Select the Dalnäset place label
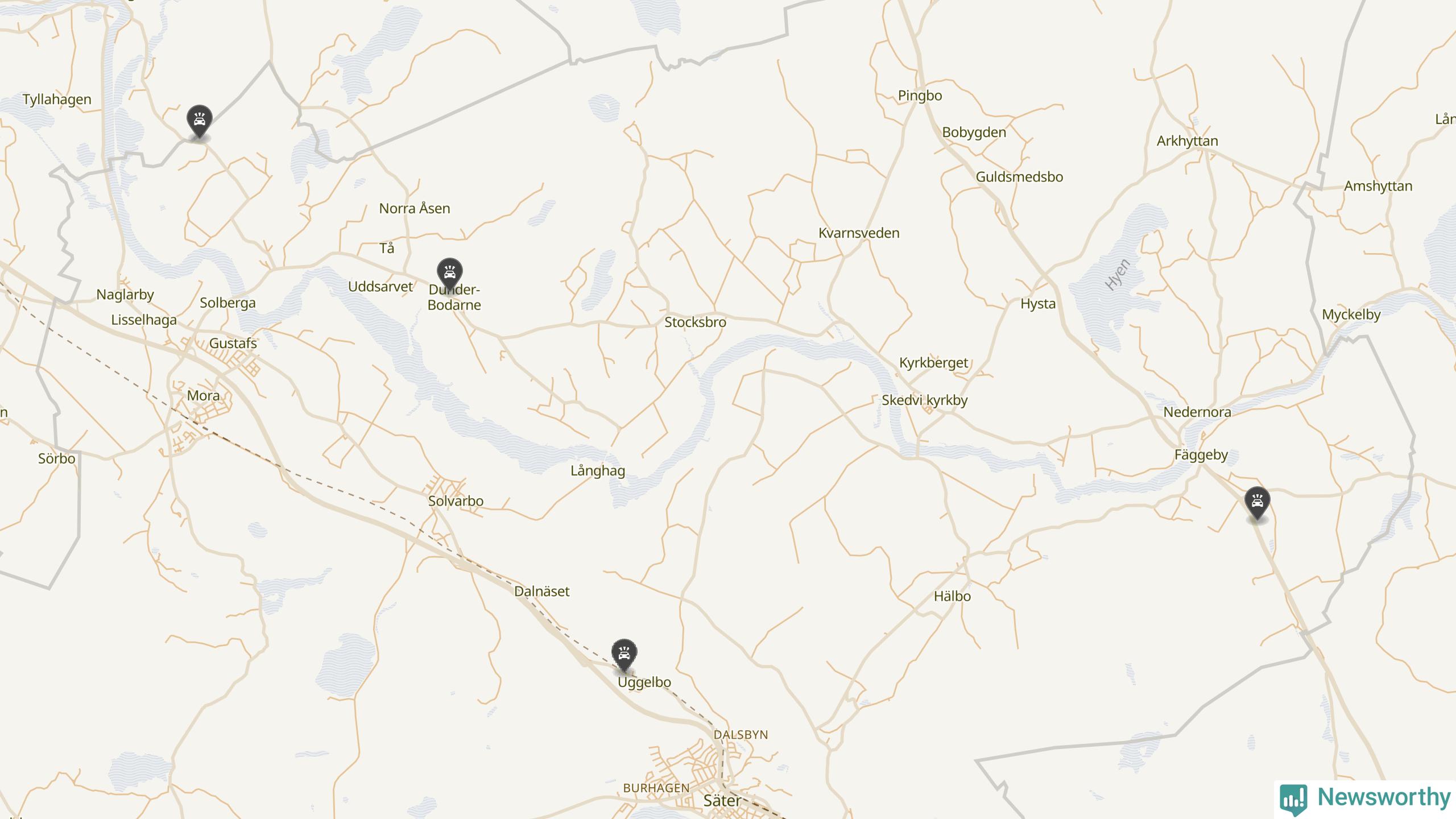 click(542, 591)
